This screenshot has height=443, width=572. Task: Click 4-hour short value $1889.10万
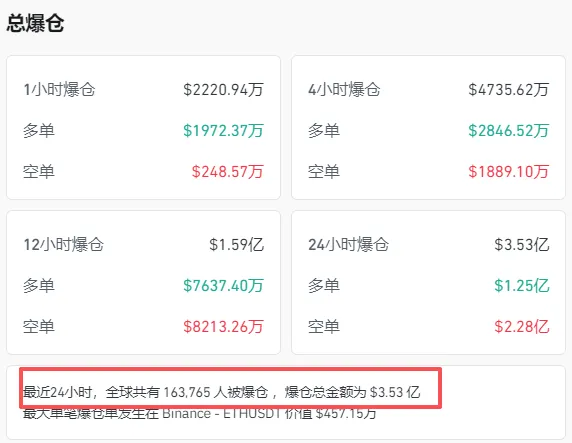point(509,172)
